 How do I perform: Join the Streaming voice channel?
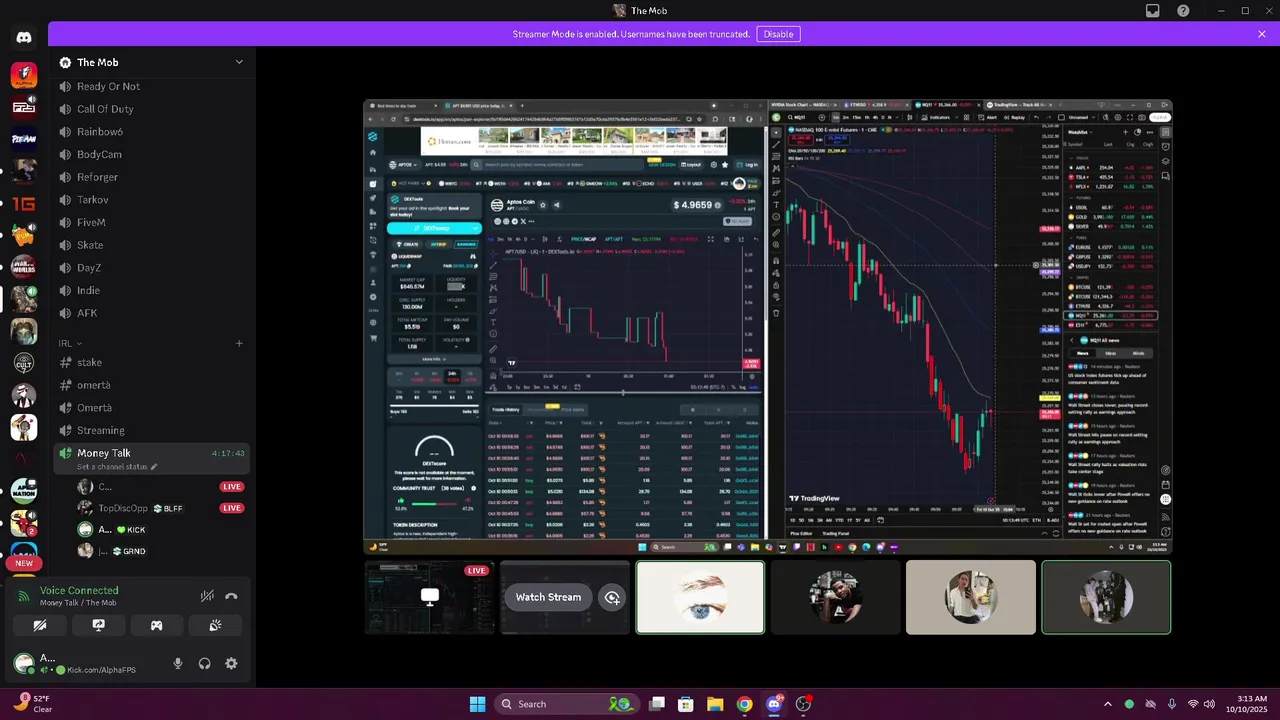point(151,430)
